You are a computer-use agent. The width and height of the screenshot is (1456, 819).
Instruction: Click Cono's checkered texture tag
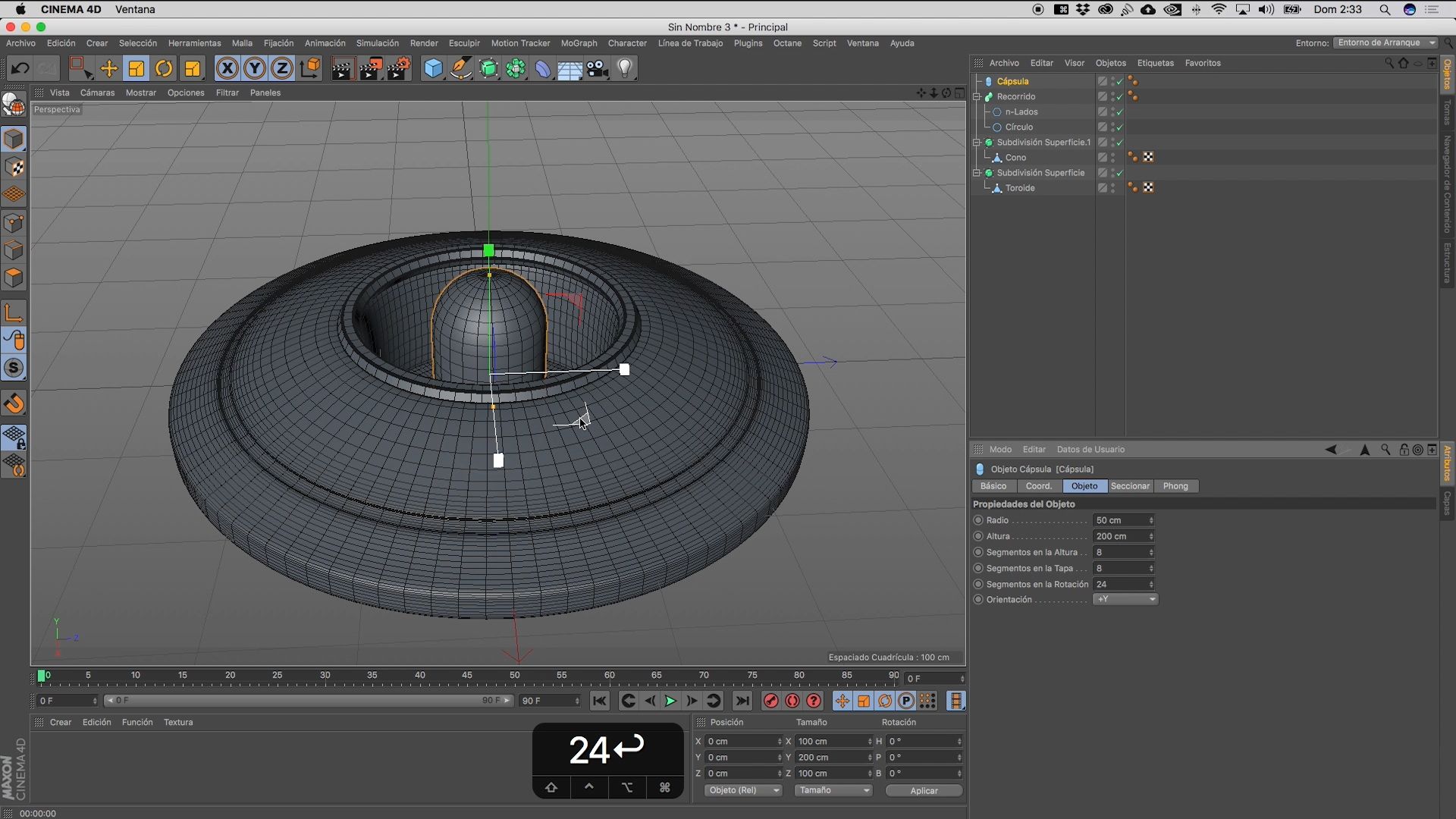[1148, 157]
